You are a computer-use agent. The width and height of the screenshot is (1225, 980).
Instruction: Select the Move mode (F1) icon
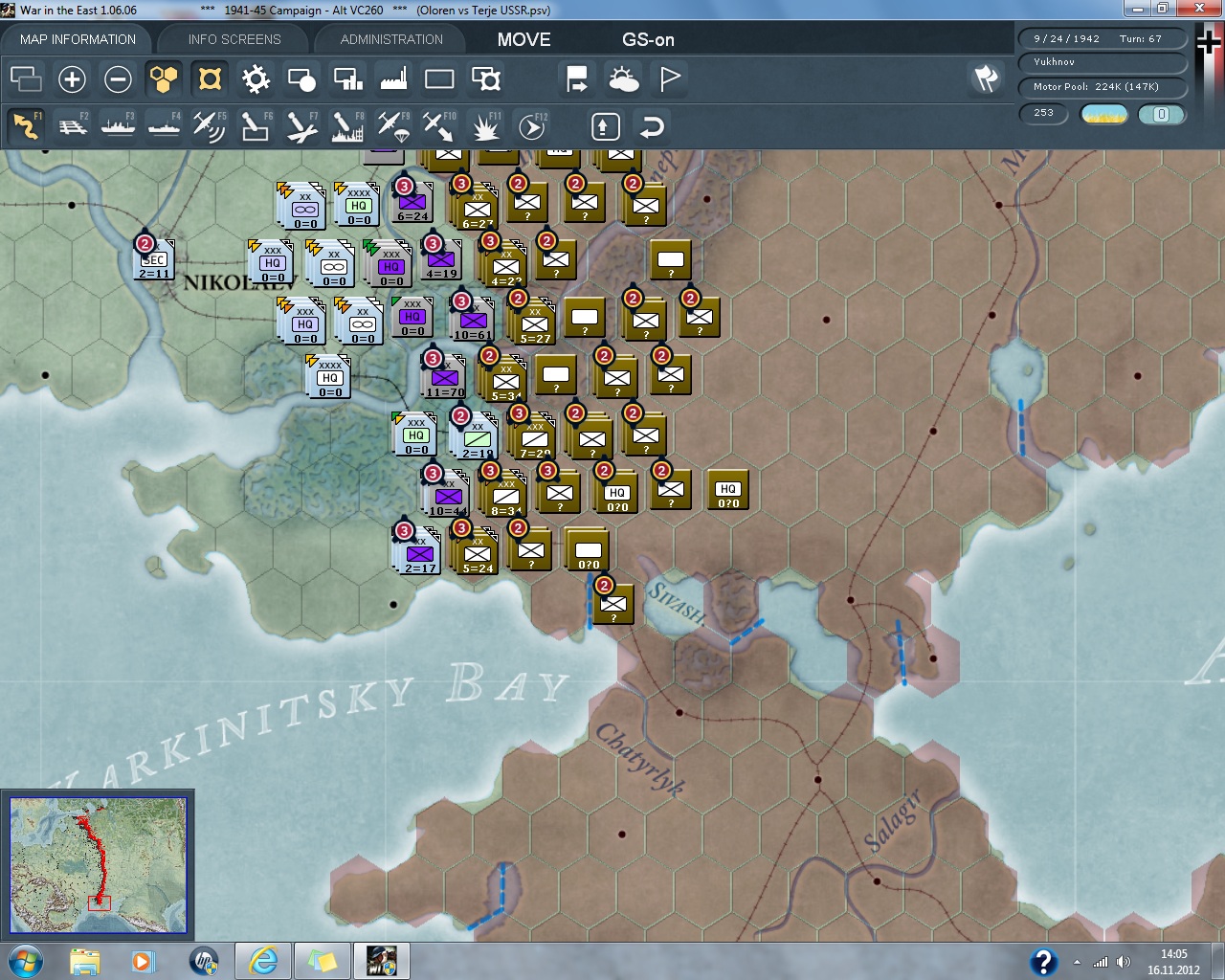[26, 126]
